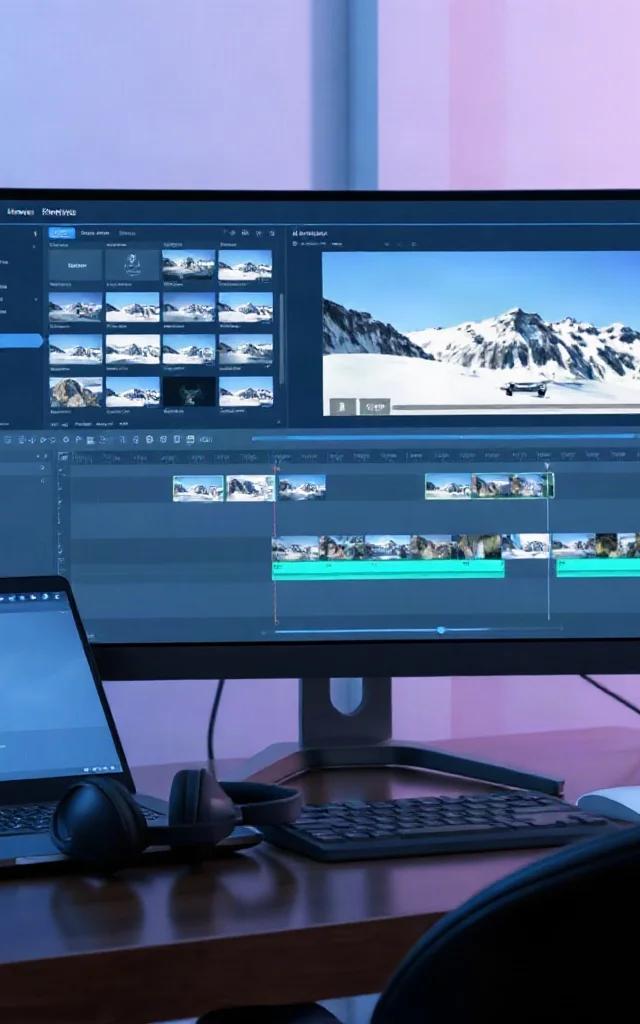
Task: Select the clip just left of red playhead
Action: point(250,488)
